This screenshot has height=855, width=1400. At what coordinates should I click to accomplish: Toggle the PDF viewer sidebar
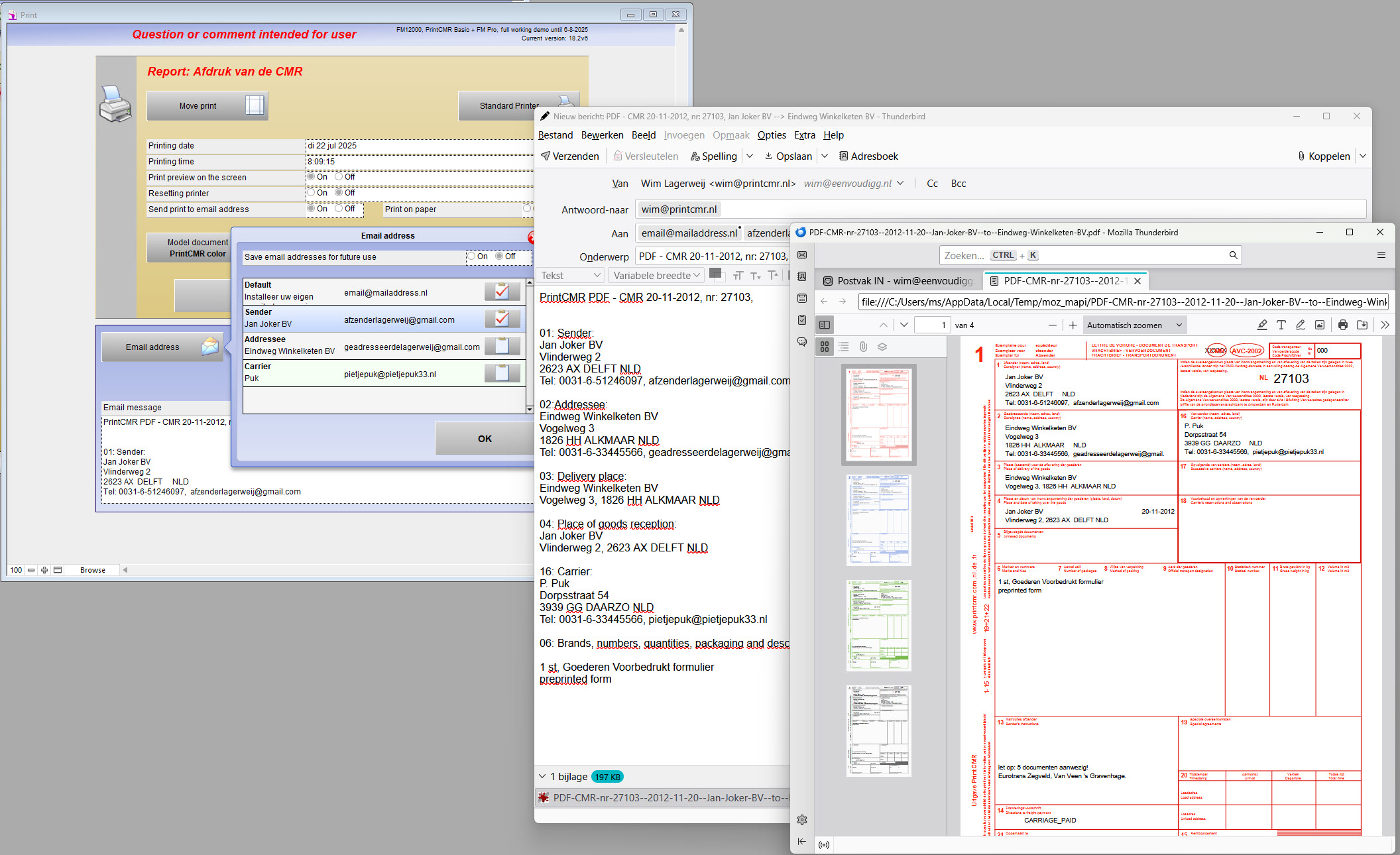825,325
